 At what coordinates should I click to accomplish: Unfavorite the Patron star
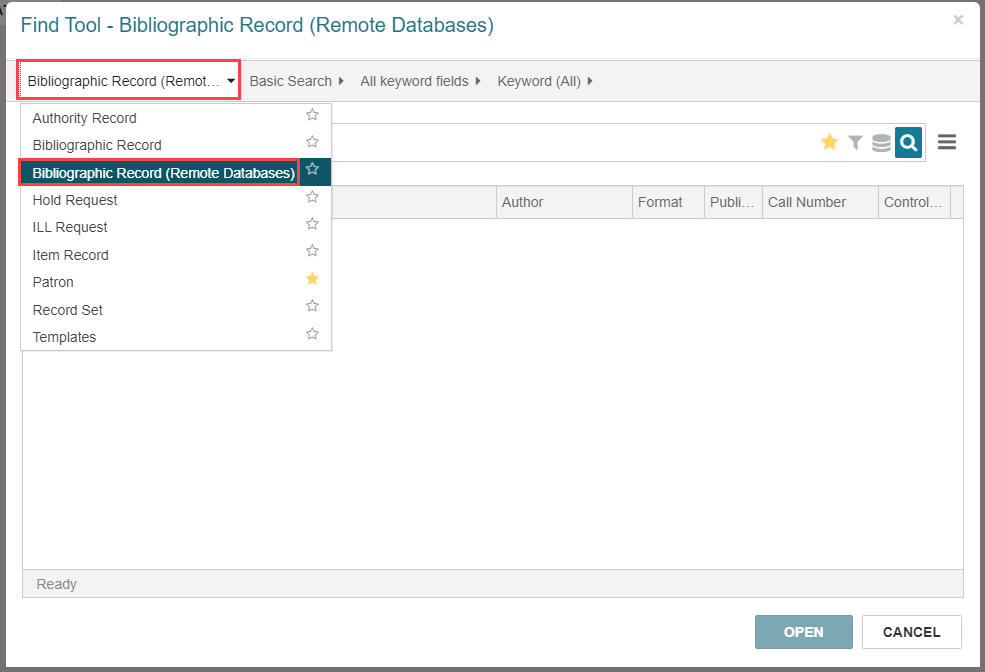pyautogui.click(x=312, y=279)
